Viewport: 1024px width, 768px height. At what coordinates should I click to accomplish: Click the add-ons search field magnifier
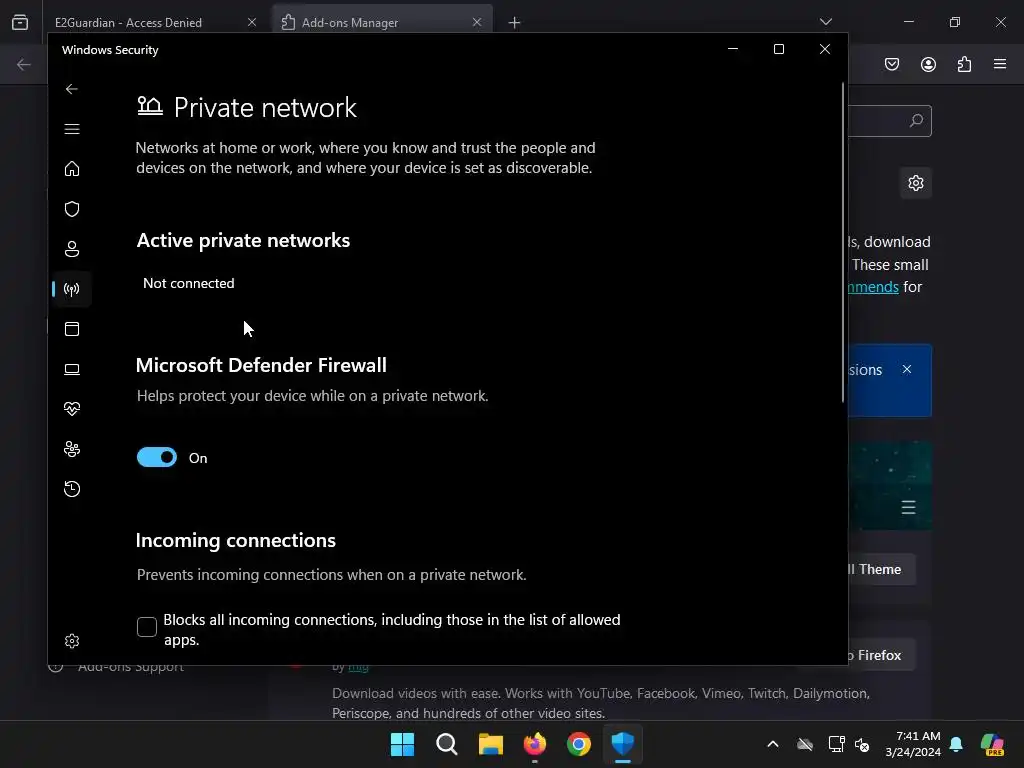916,121
